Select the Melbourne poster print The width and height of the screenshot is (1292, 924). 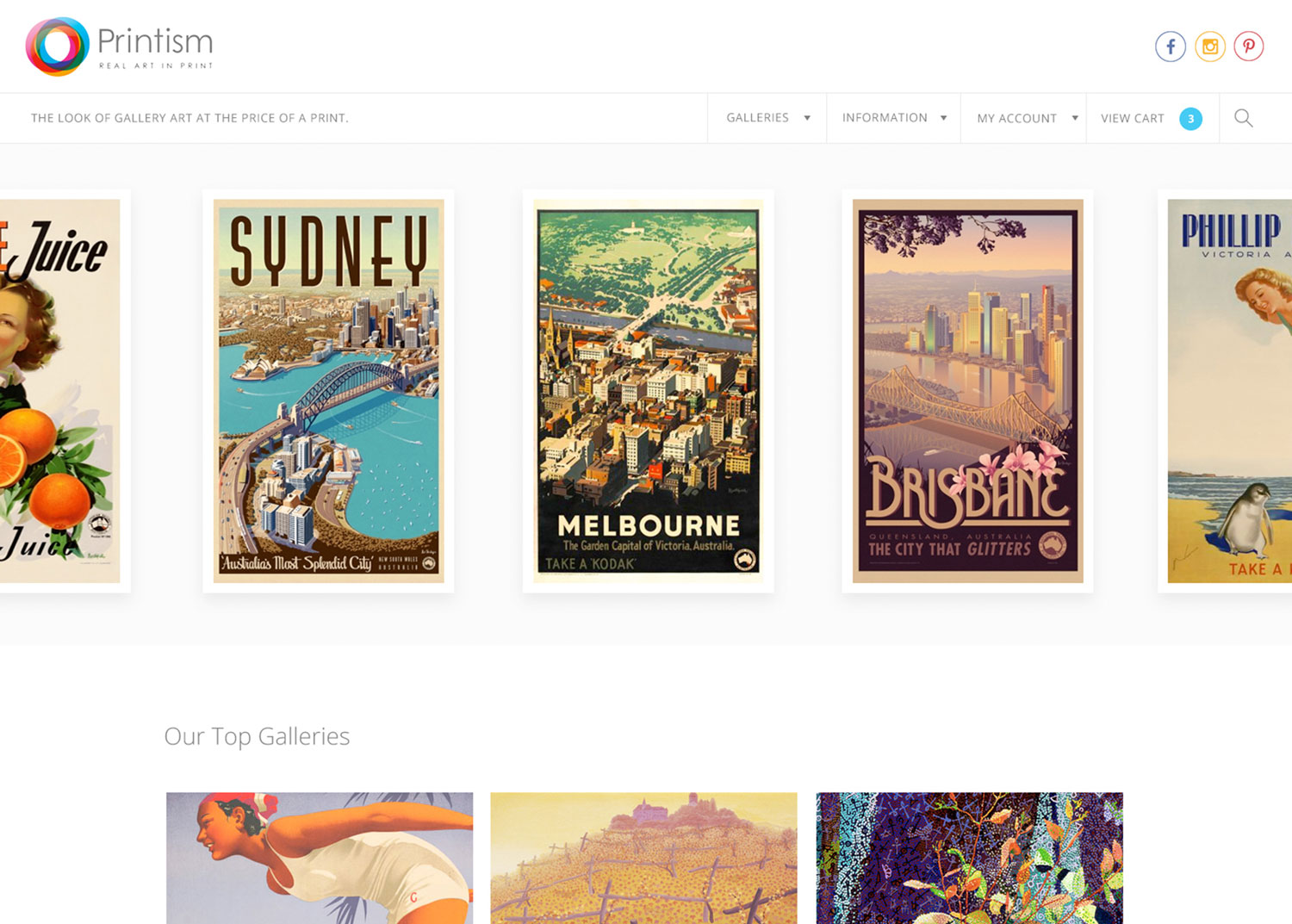pyautogui.click(x=648, y=391)
